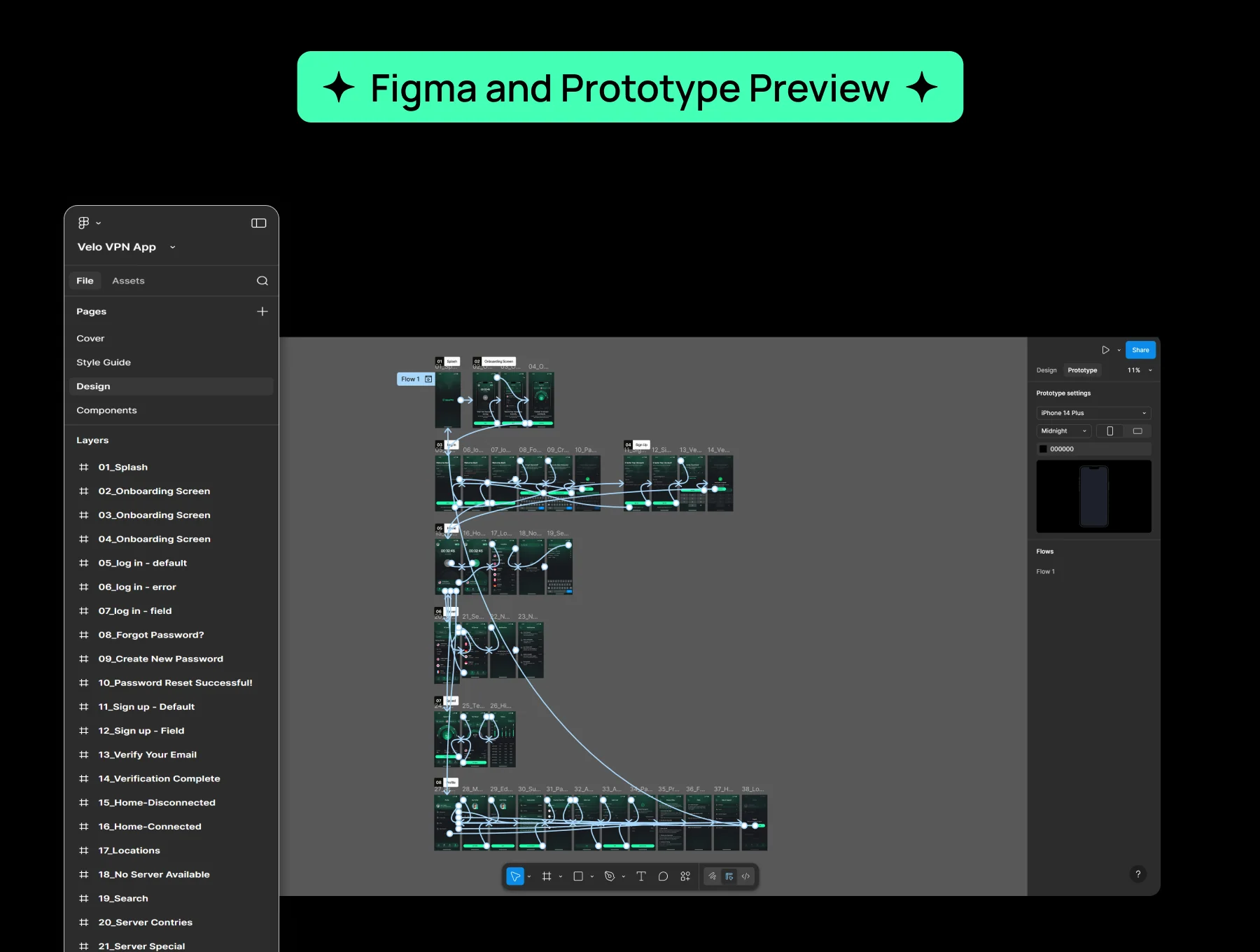The height and width of the screenshot is (952, 1260).
Task: Expand the shape tool options chevron
Action: 592,876
